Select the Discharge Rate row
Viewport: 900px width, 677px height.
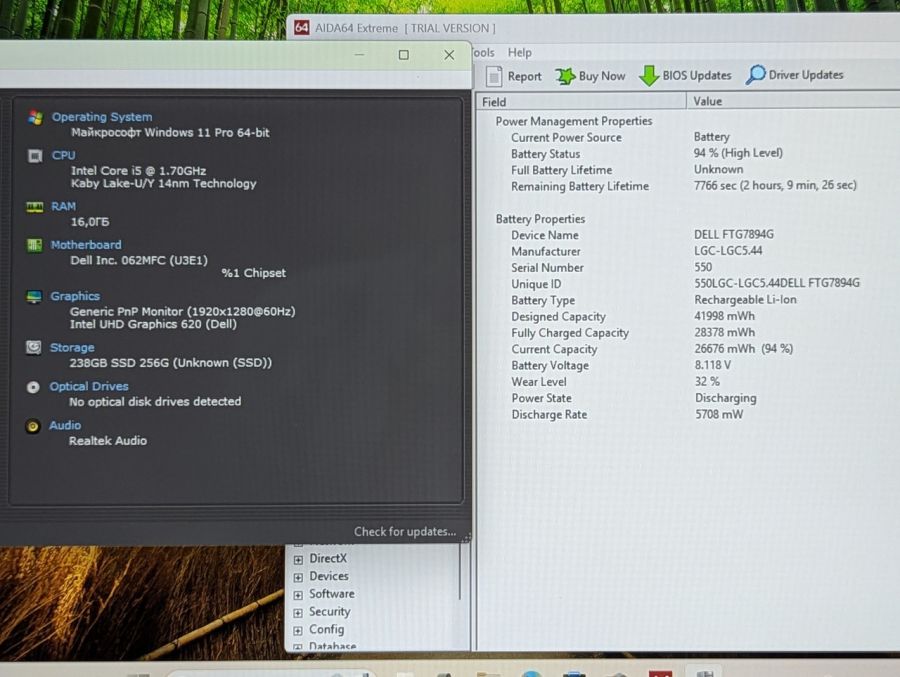(689, 415)
